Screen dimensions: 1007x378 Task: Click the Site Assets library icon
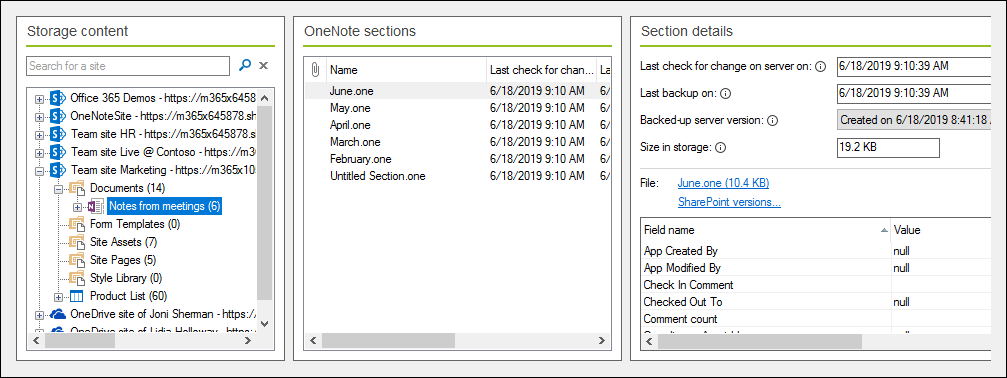(x=77, y=243)
